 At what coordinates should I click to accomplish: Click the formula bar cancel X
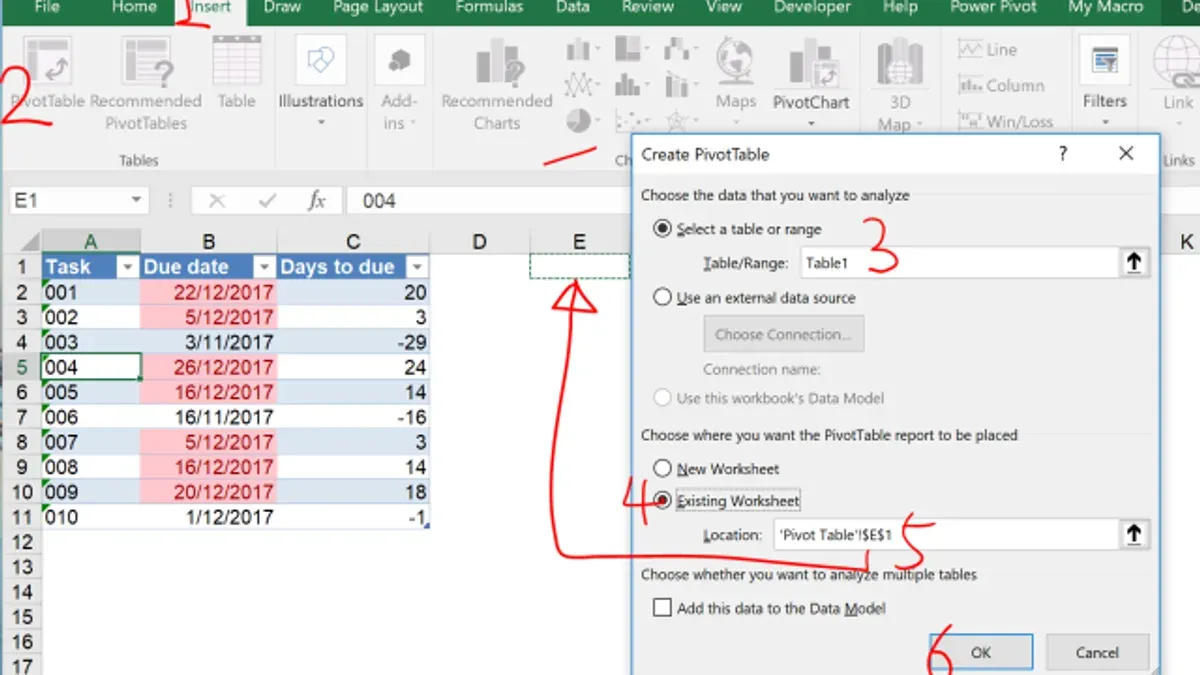click(216, 201)
